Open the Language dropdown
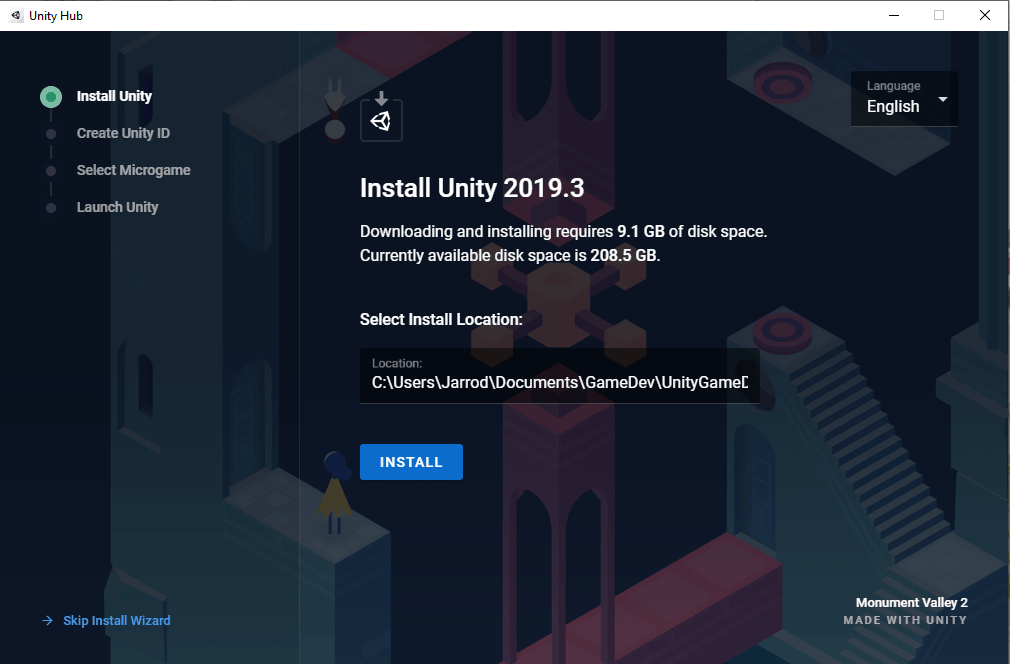This screenshot has width=1010, height=664. coord(904,98)
